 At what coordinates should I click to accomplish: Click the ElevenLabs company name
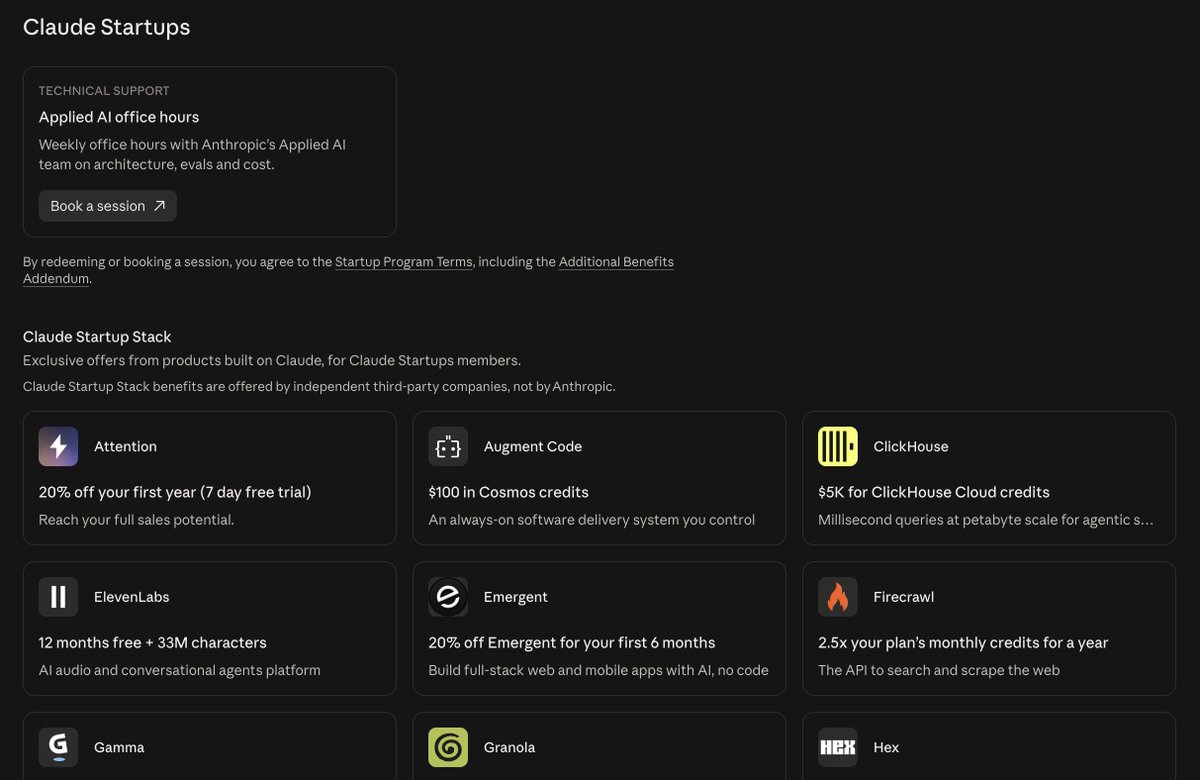(x=132, y=597)
